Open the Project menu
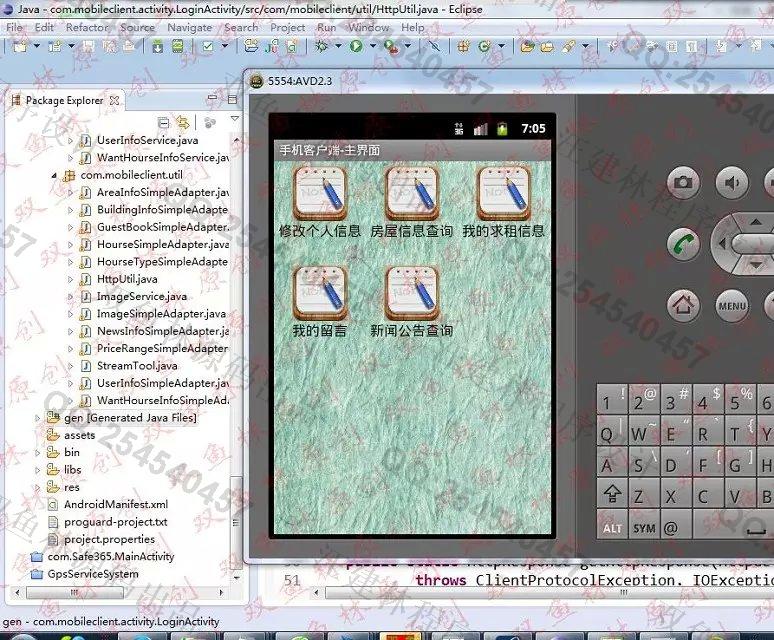774x640 pixels. tap(288, 27)
